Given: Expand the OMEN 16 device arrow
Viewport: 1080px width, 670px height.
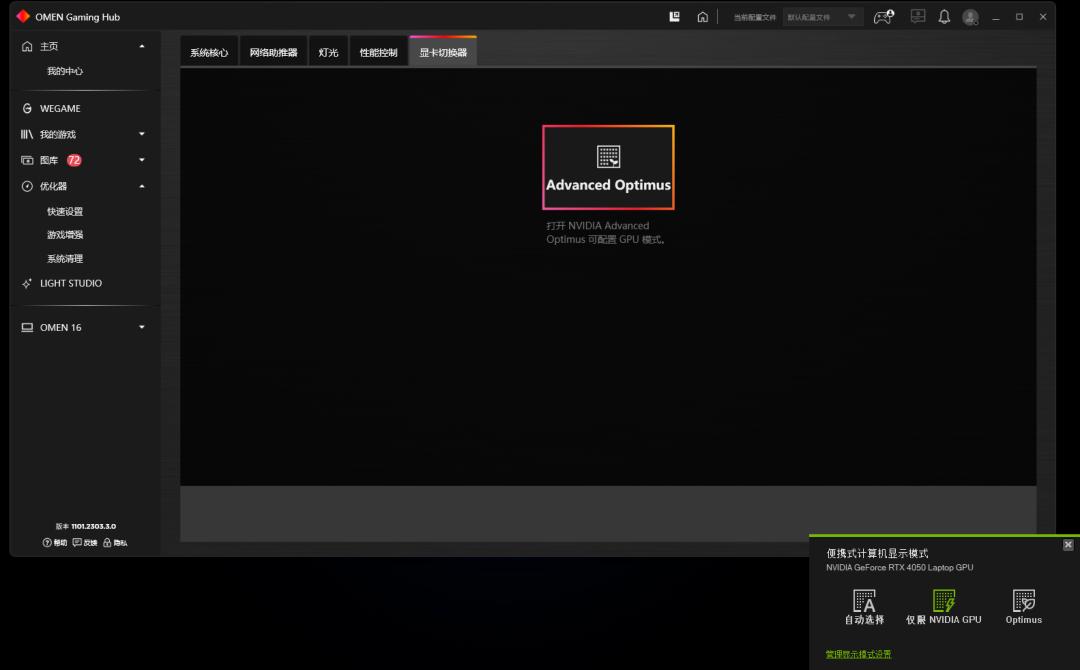Looking at the screenshot, I should (142, 327).
